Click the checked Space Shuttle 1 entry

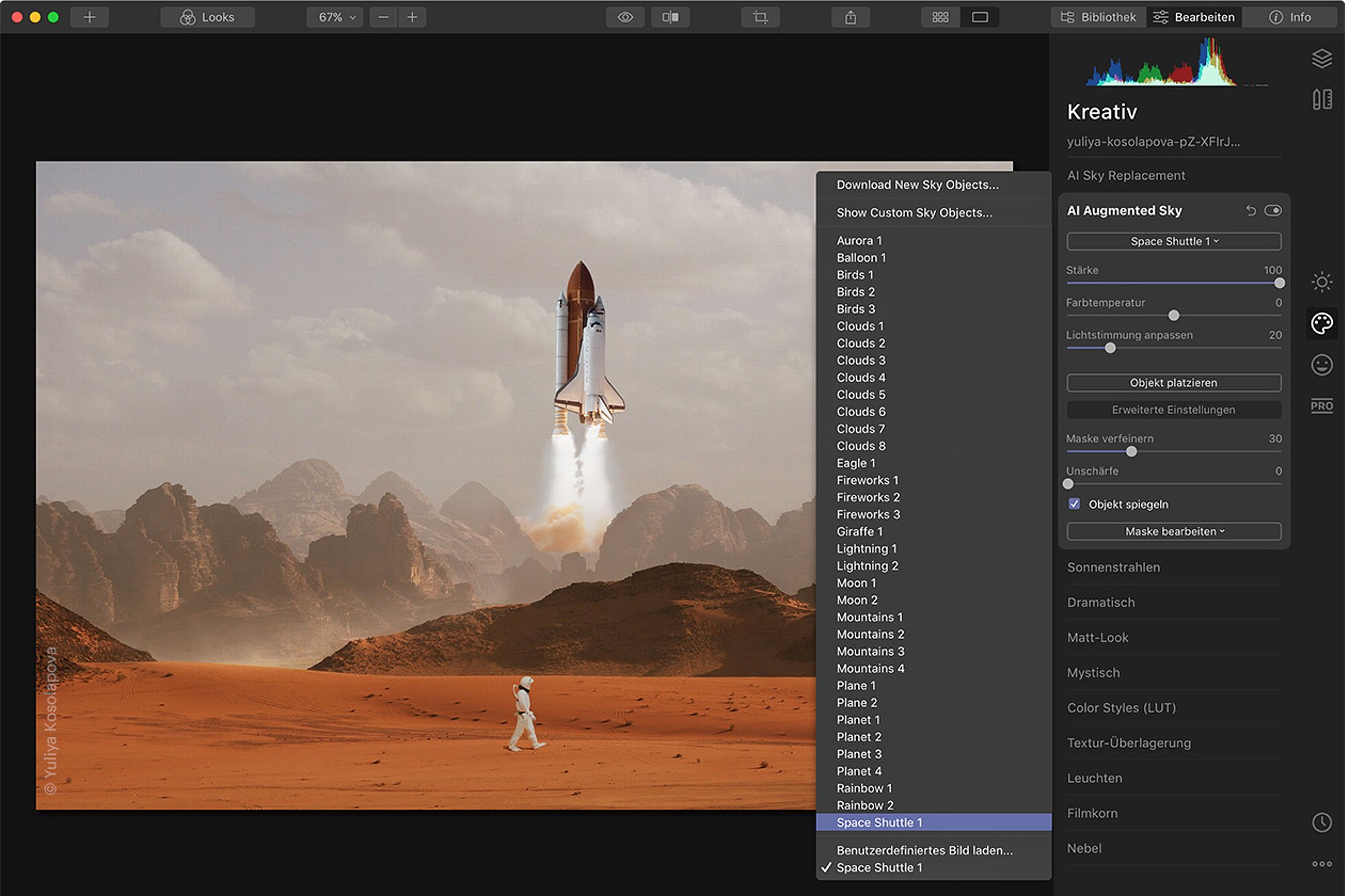[933, 868]
